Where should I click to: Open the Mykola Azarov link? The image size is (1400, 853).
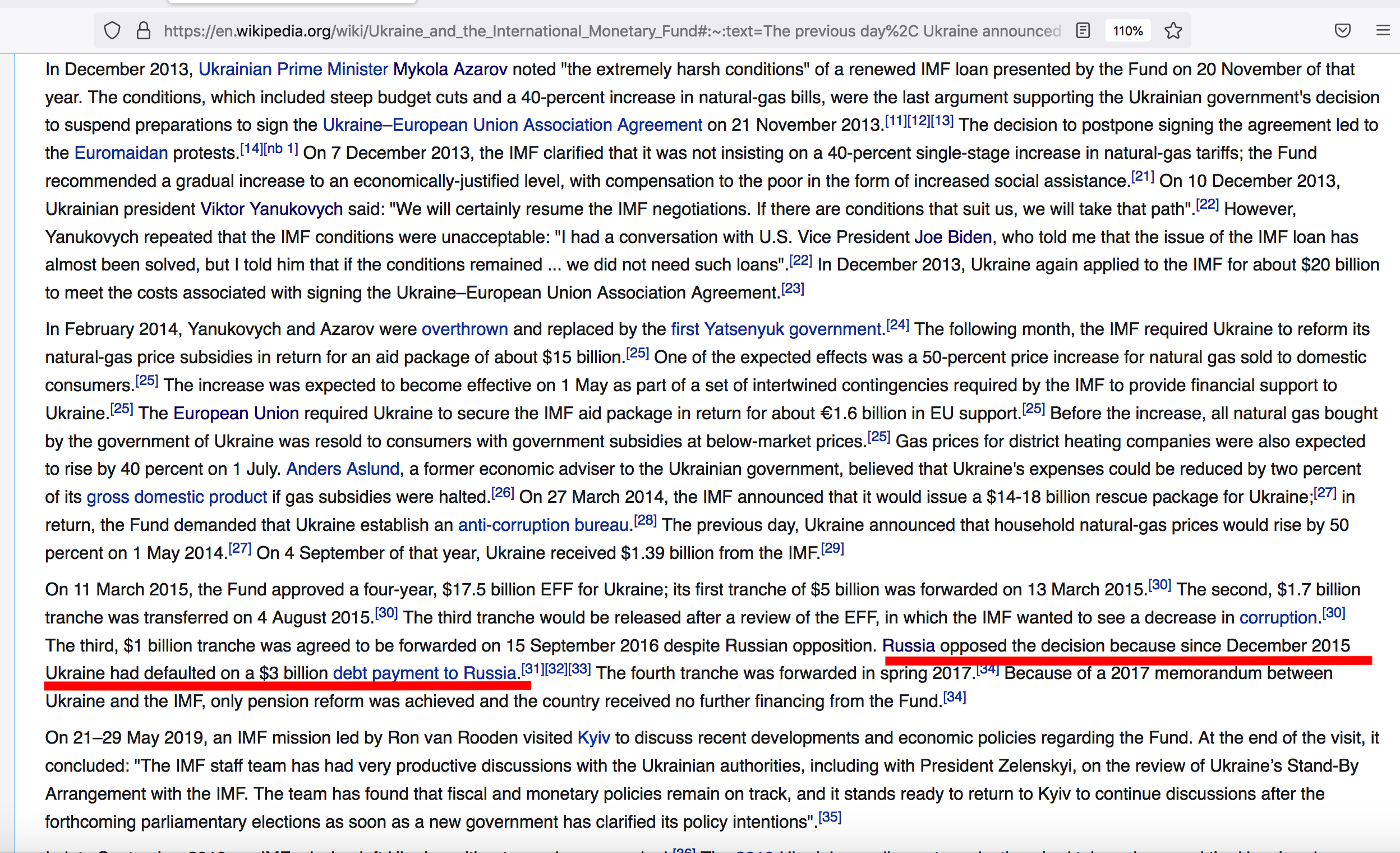point(450,70)
